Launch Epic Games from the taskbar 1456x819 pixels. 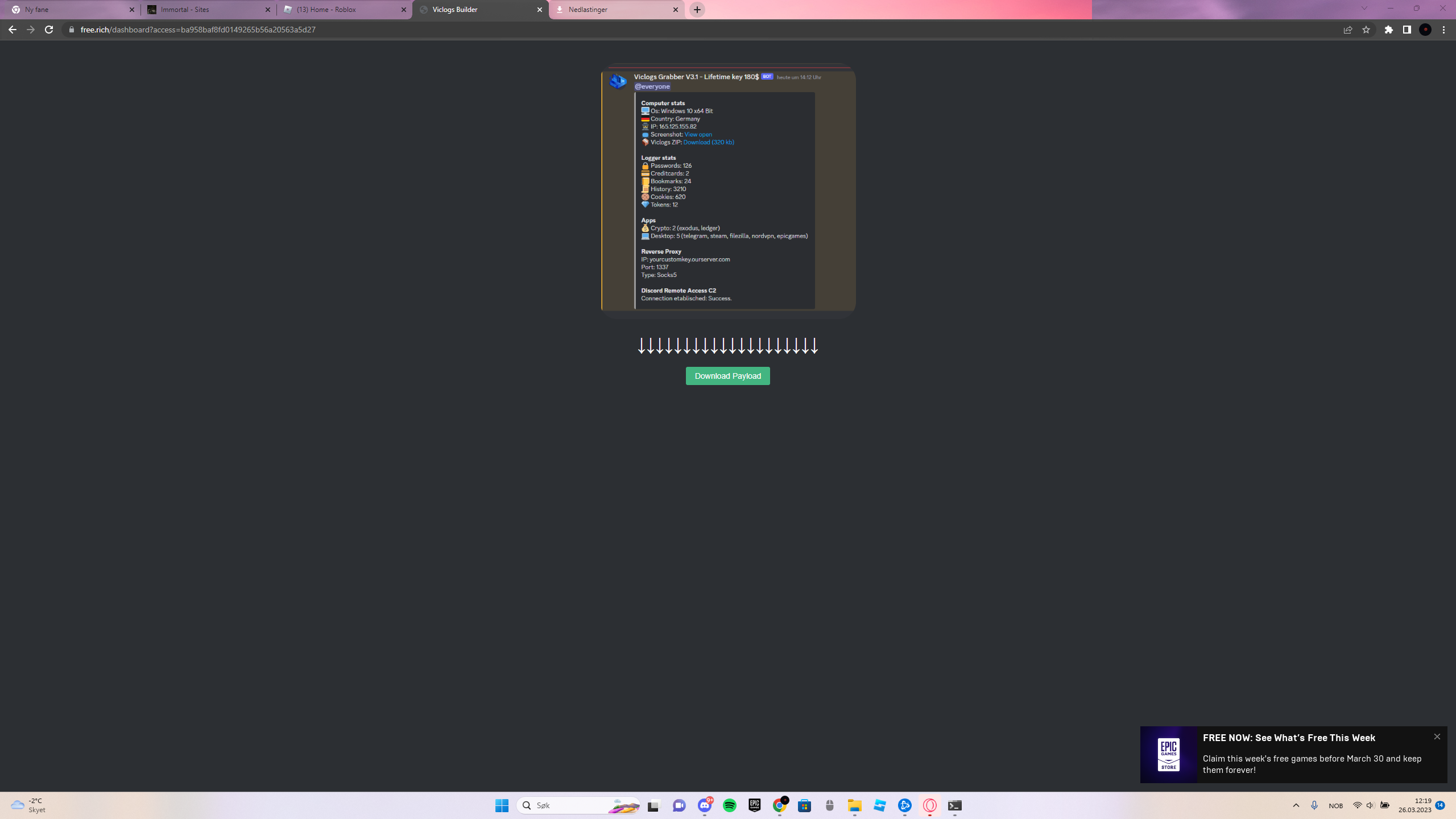(x=754, y=805)
